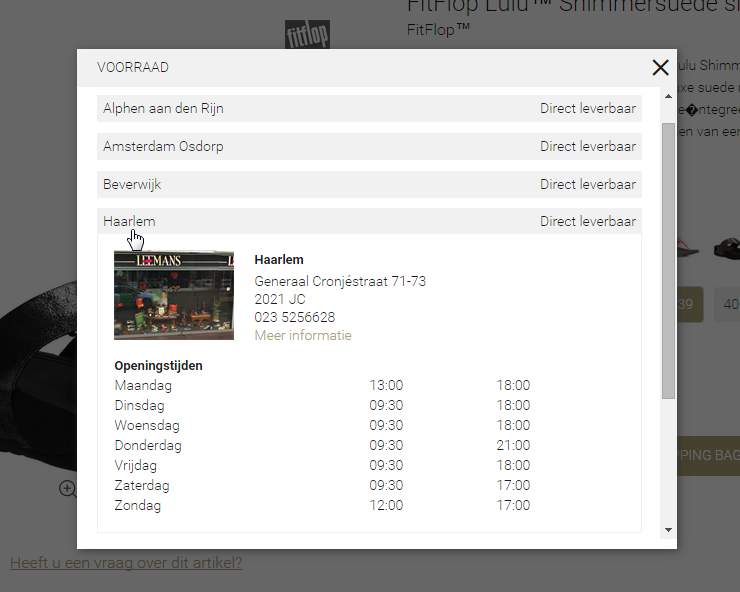
Task: Click the scrollbar down arrow in dialog
Action: pos(668,530)
